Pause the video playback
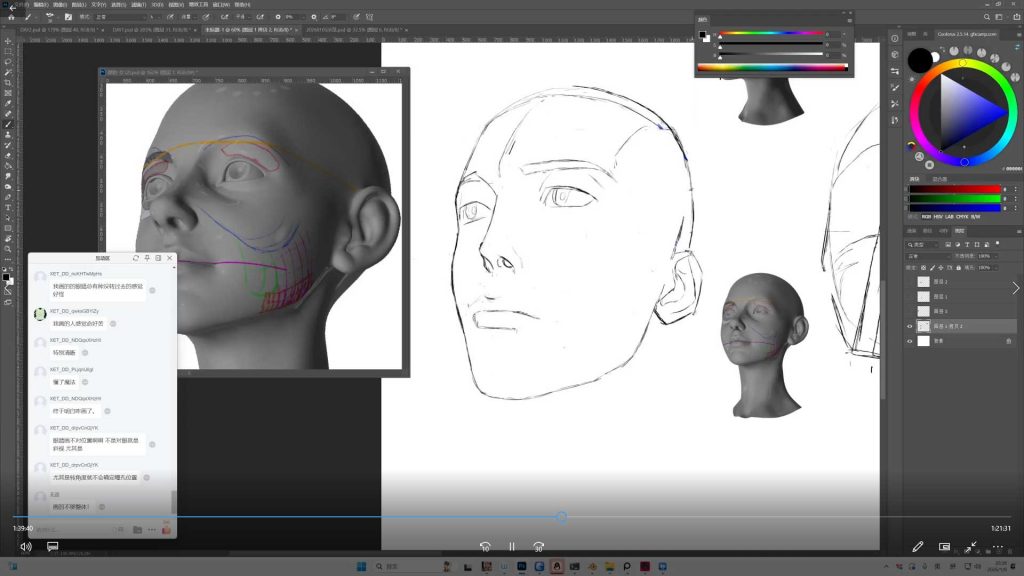Image resolution: width=1024 pixels, height=576 pixels. click(x=511, y=547)
